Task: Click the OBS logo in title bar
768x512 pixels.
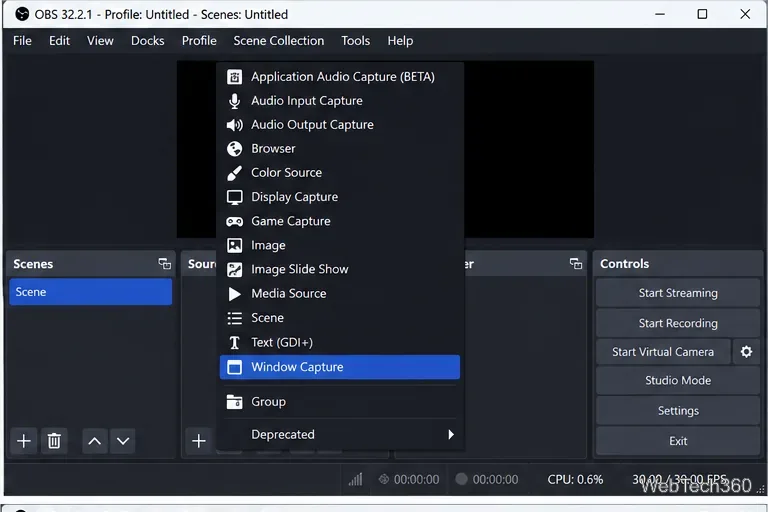Action: (22, 14)
